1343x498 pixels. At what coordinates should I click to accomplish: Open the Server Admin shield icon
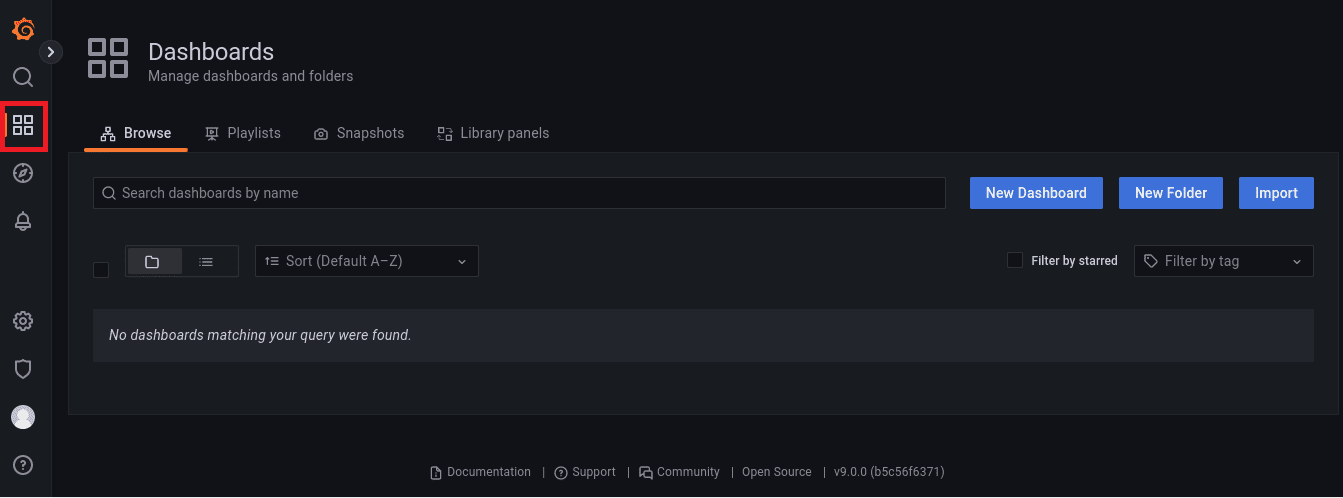[x=23, y=369]
